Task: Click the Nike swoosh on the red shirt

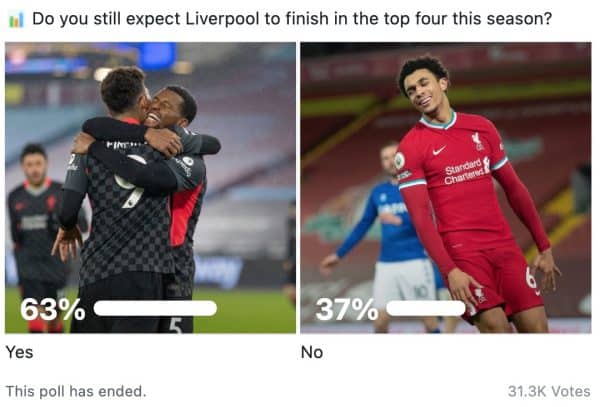Action: coord(439,150)
